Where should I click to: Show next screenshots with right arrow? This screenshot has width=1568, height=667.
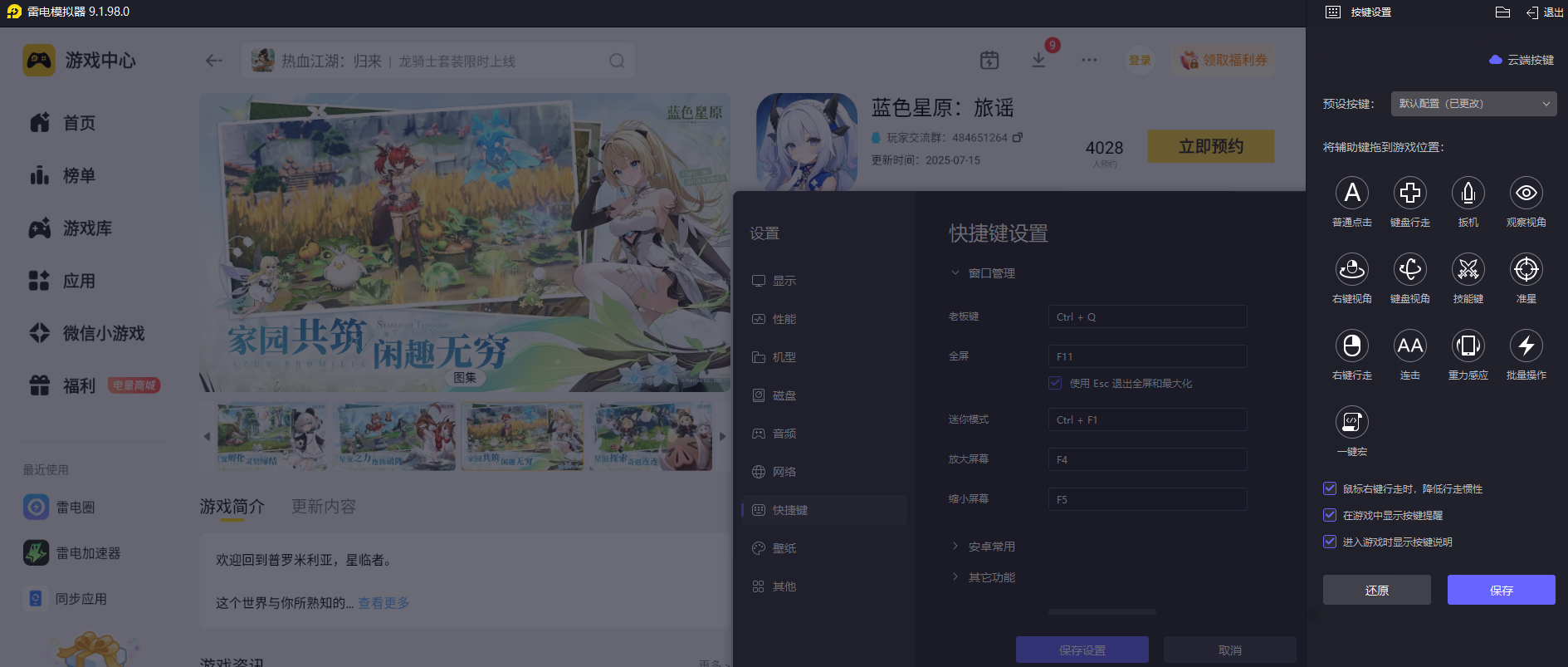tap(723, 436)
